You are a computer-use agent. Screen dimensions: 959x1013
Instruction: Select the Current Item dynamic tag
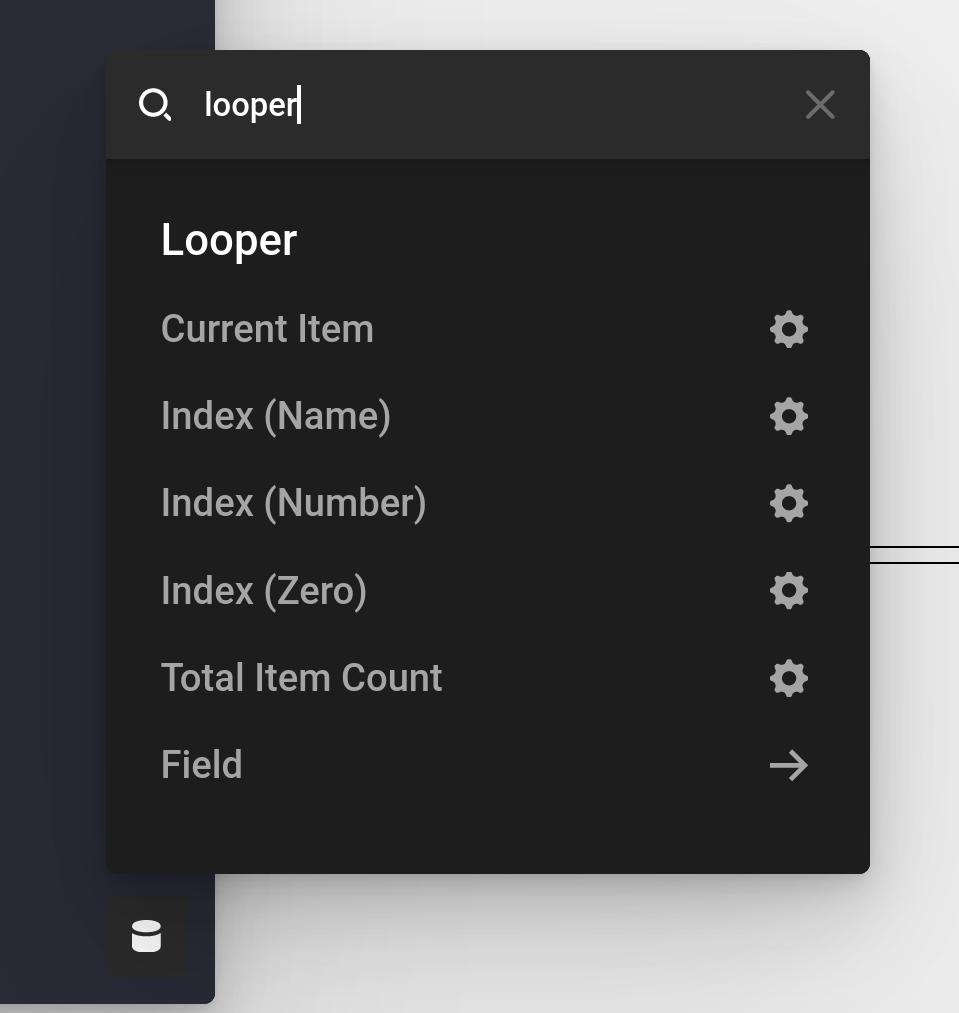pyautogui.click(x=267, y=329)
